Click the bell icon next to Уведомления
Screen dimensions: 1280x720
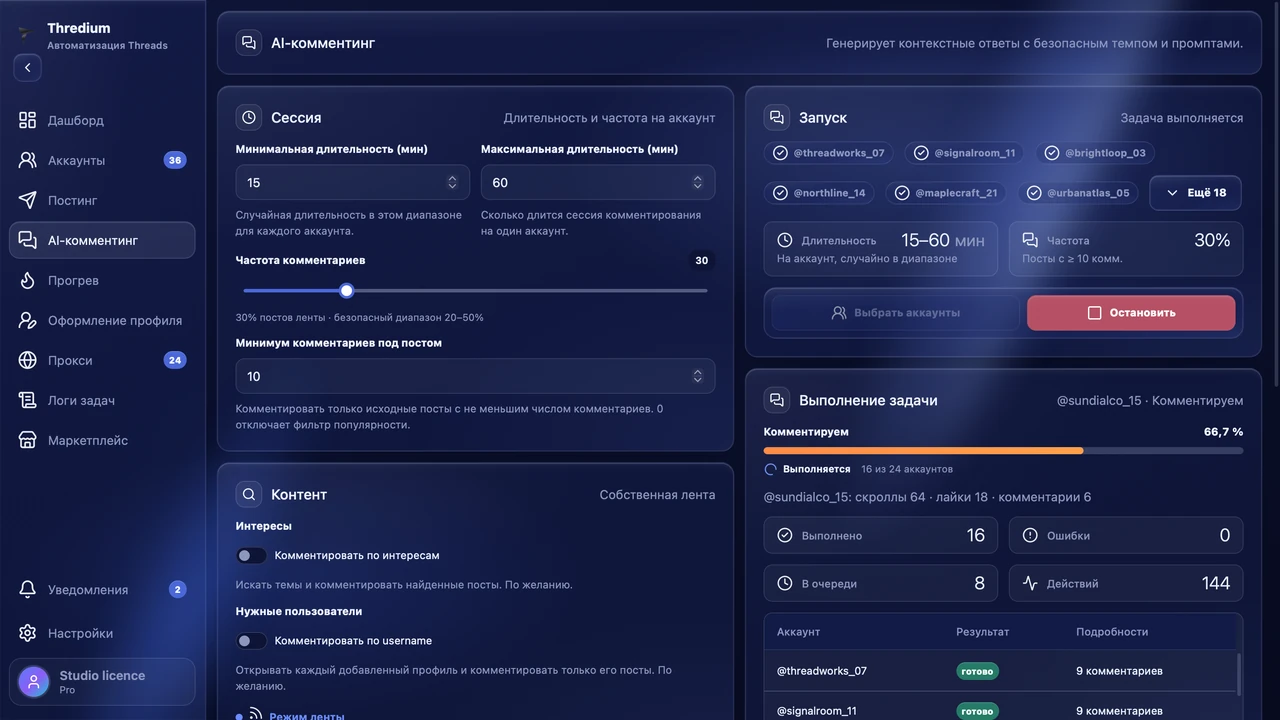point(28,590)
